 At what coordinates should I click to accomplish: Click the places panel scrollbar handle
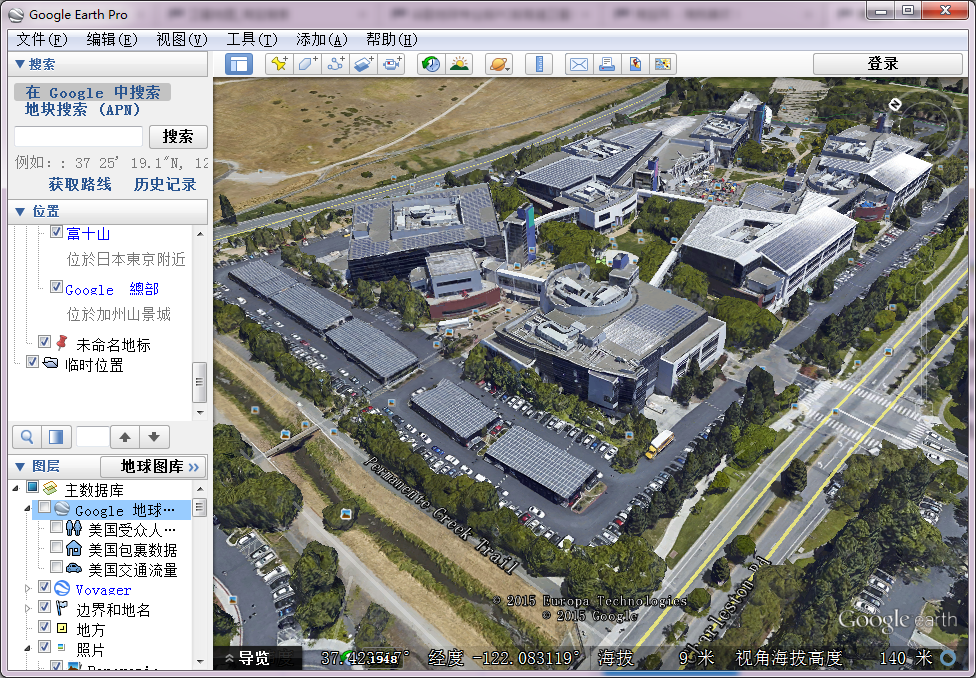click(200, 382)
